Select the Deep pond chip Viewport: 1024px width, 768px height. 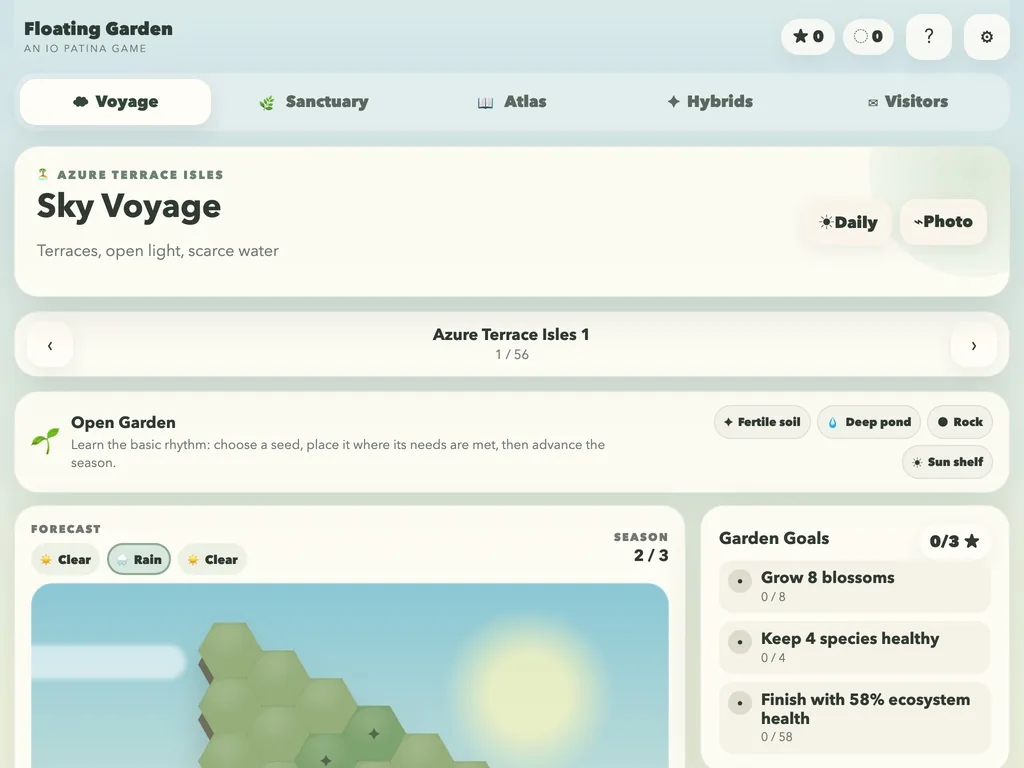869,422
